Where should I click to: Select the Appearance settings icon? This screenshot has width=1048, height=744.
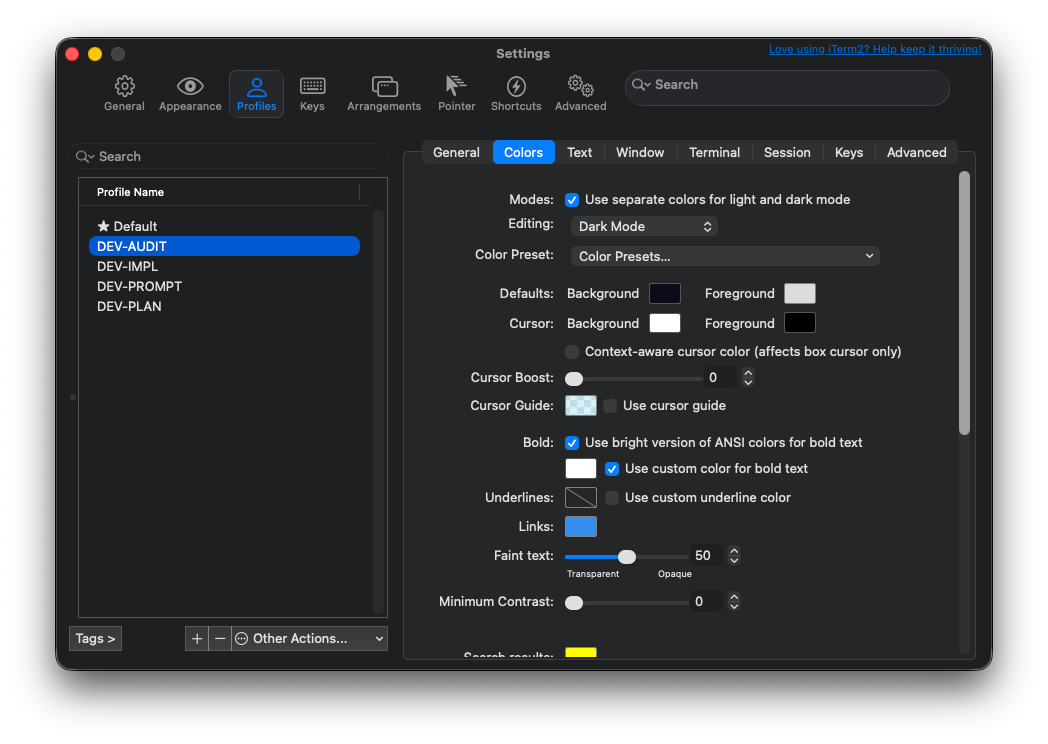[x=190, y=92]
